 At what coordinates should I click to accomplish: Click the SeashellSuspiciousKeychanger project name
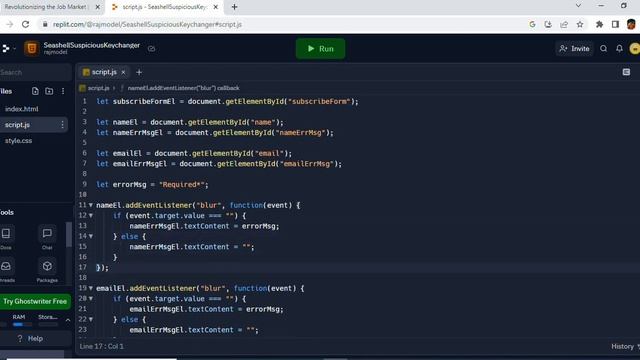tap(91, 45)
